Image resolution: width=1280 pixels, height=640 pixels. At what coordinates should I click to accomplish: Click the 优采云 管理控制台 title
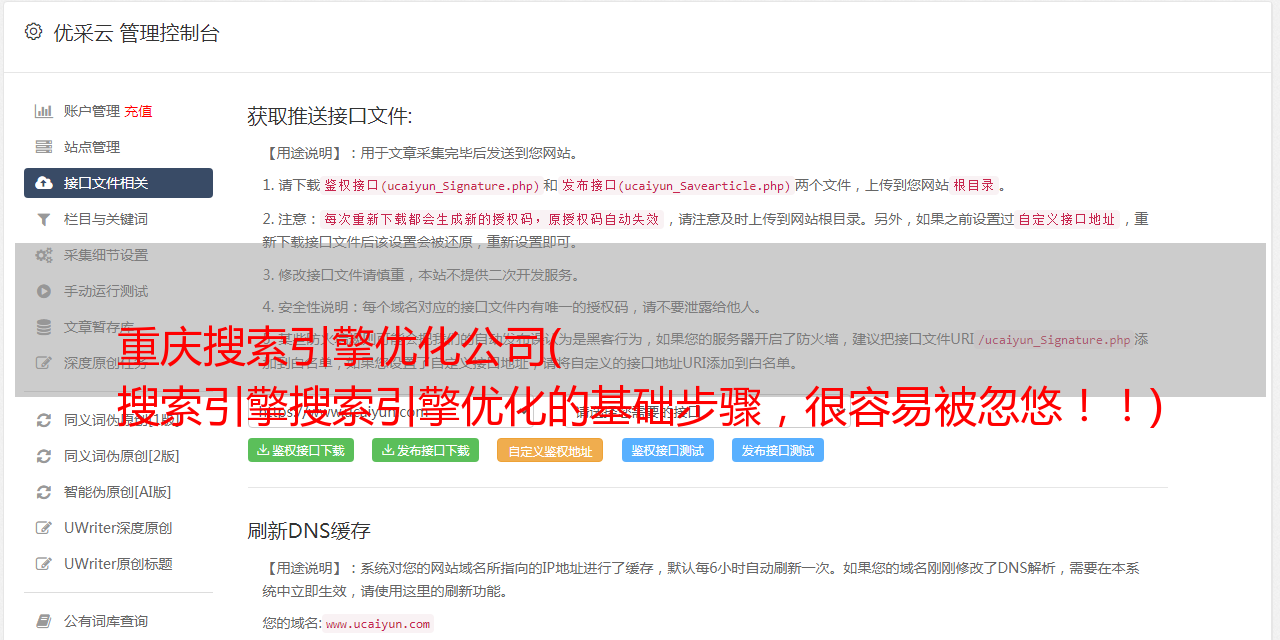coord(136,33)
